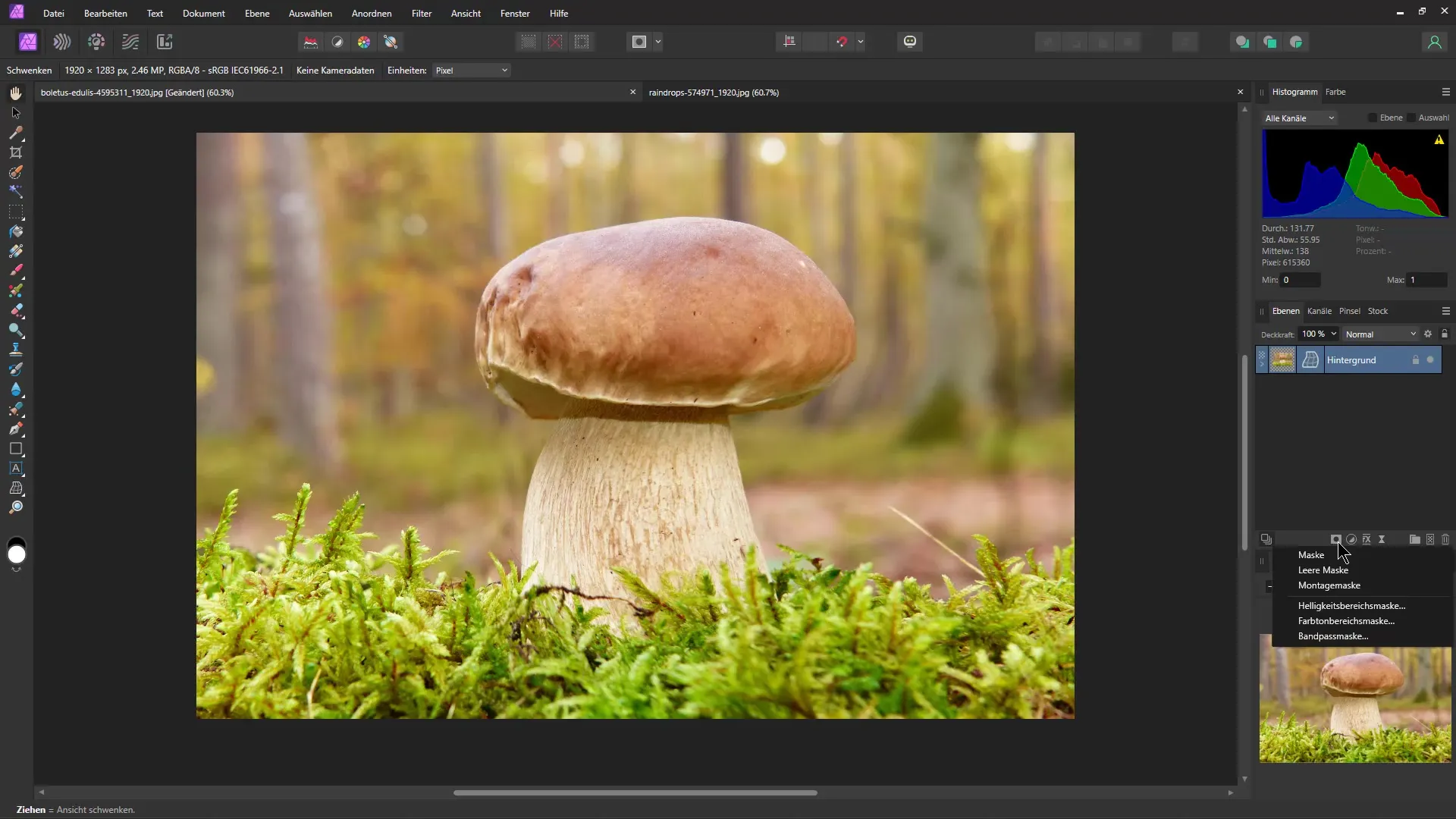Open the Alle Kanäle dropdown

pos(1300,118)
